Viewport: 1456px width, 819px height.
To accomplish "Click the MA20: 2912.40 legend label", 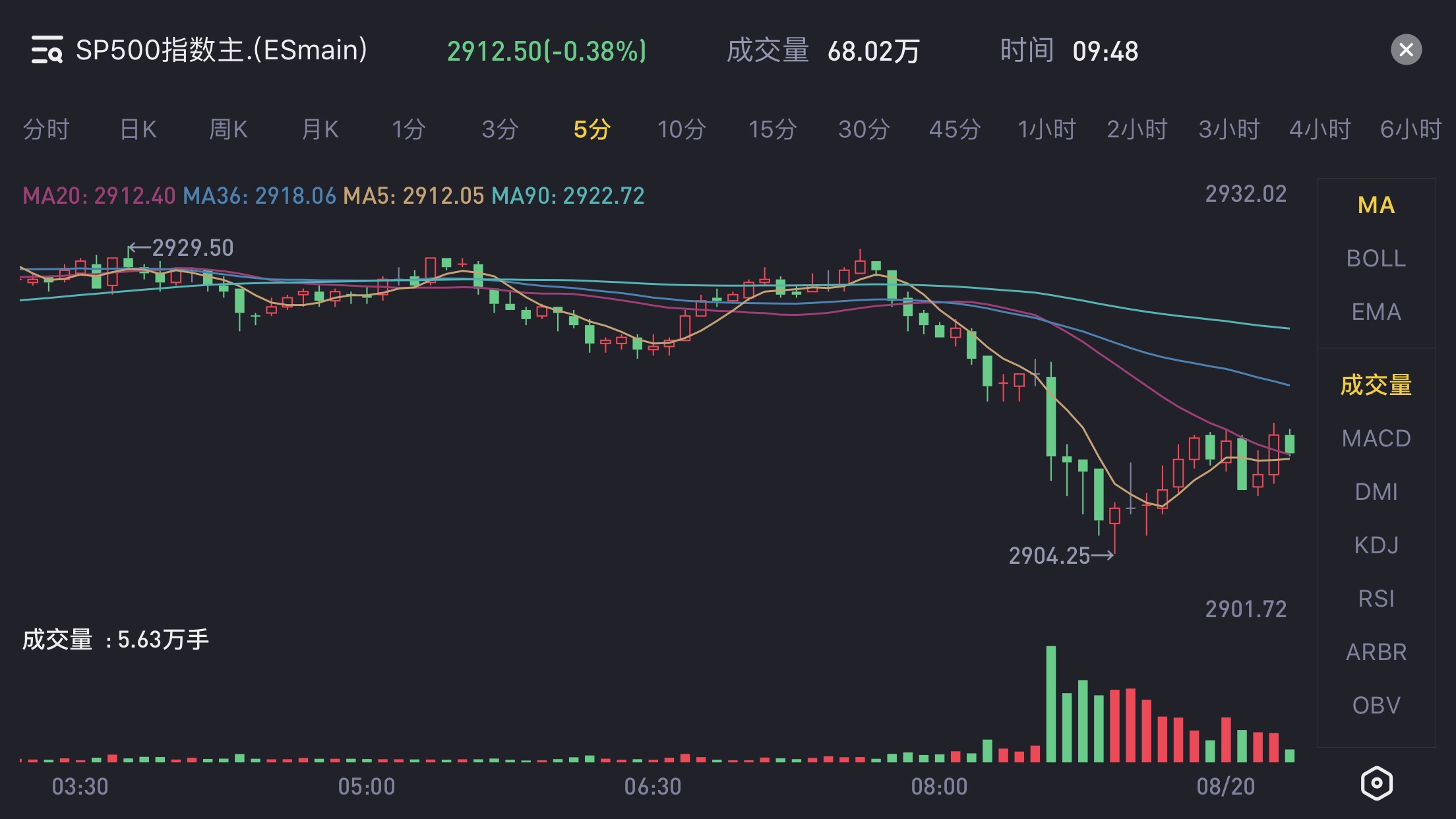I will pyautogui.click(x=99, y=196).
